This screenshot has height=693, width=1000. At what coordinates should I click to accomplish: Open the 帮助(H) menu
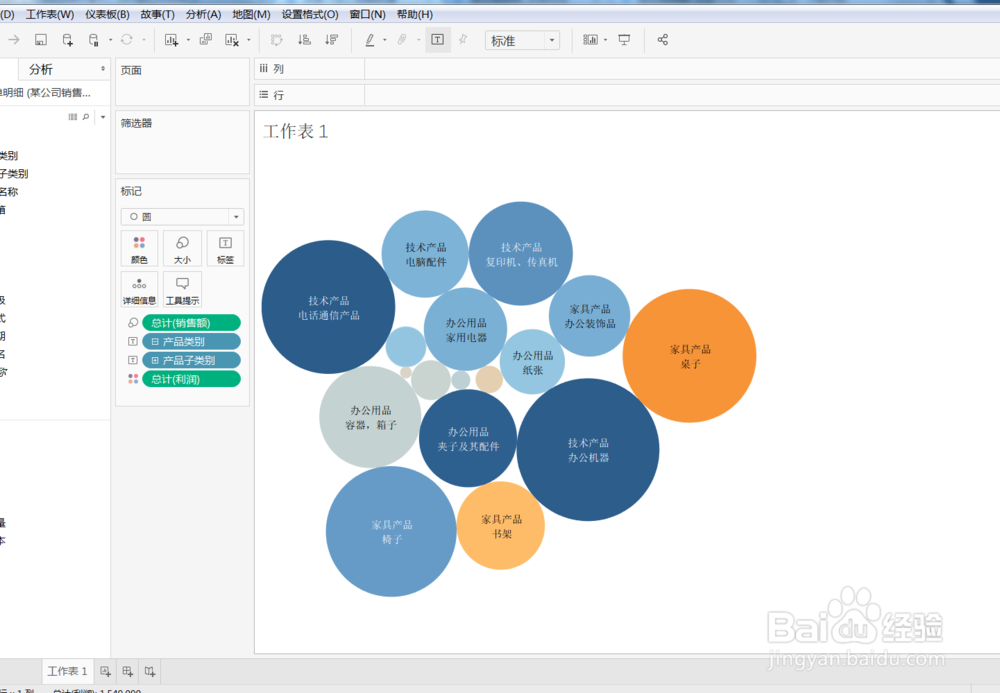click(x=415, y=14)
